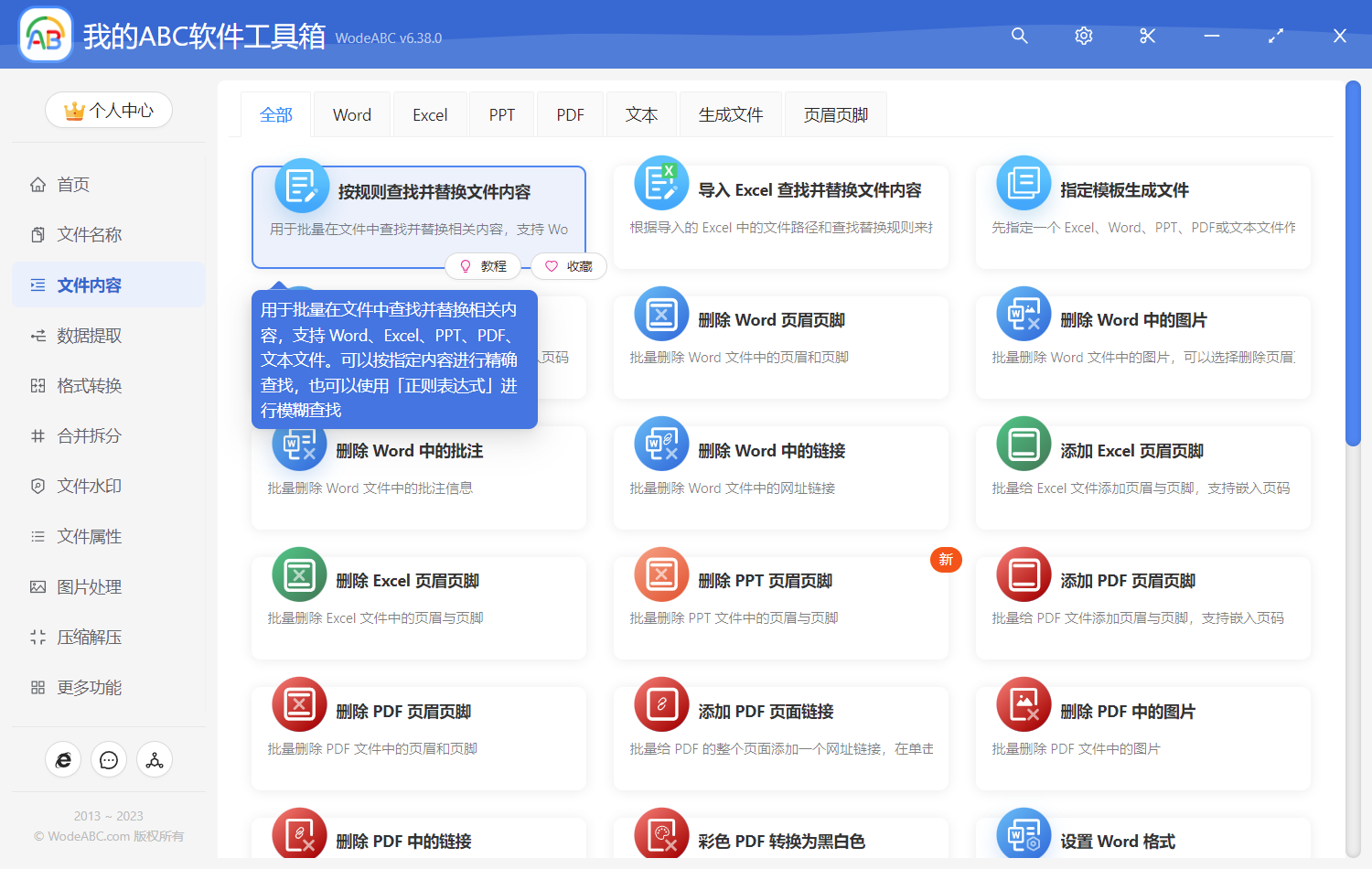The width and height of the screenshot is (1372, 869).
Task: Open the browser icon at sidebar bottom
Action: click(x=63, y=760)
